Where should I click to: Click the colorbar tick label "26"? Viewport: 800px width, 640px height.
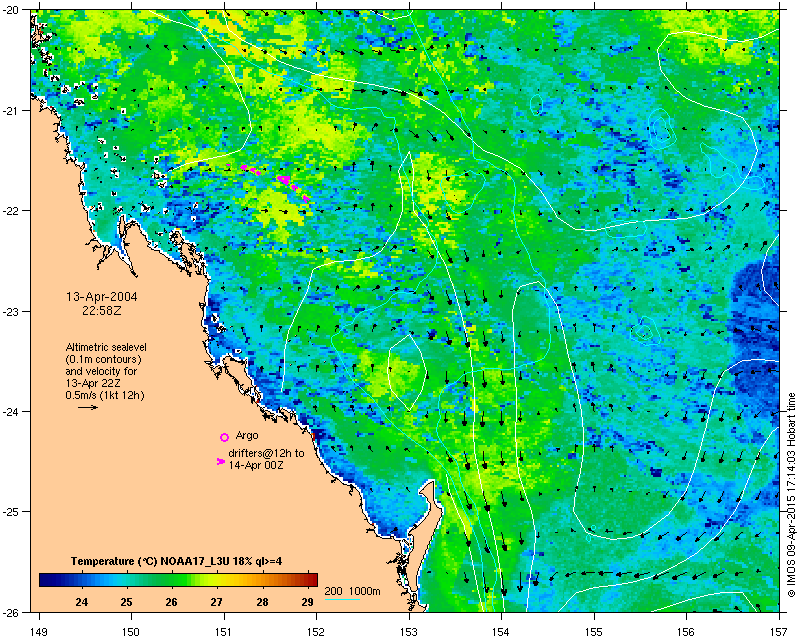[171, 602]
